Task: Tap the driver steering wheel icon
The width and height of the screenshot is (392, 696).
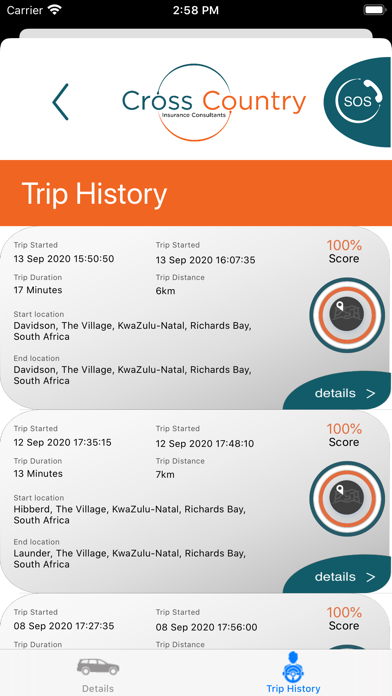Action: pos(293,666)
